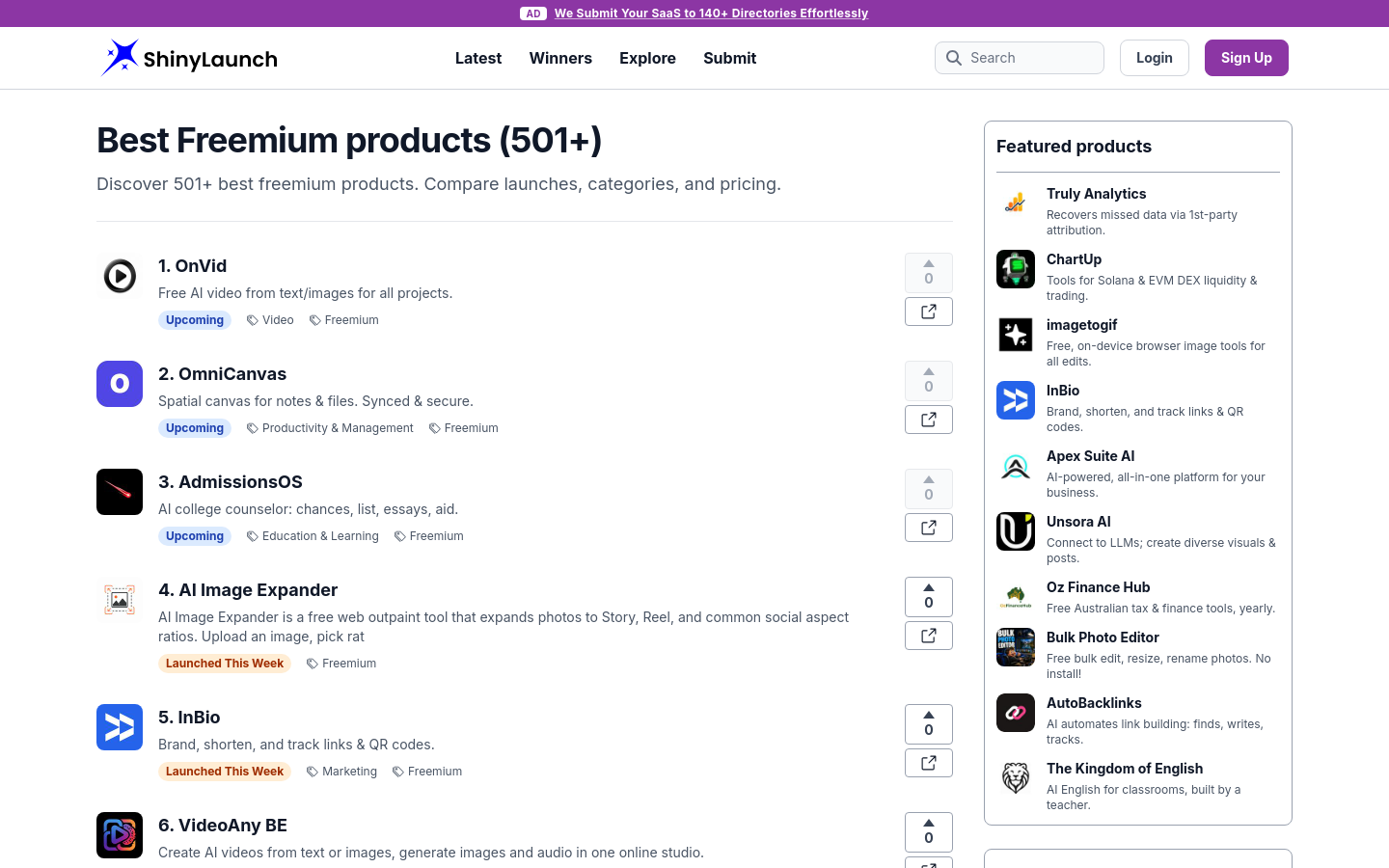Viewport: 1389px width, 868px height.
Task: Open the Winners page
Action: (560, 58)
